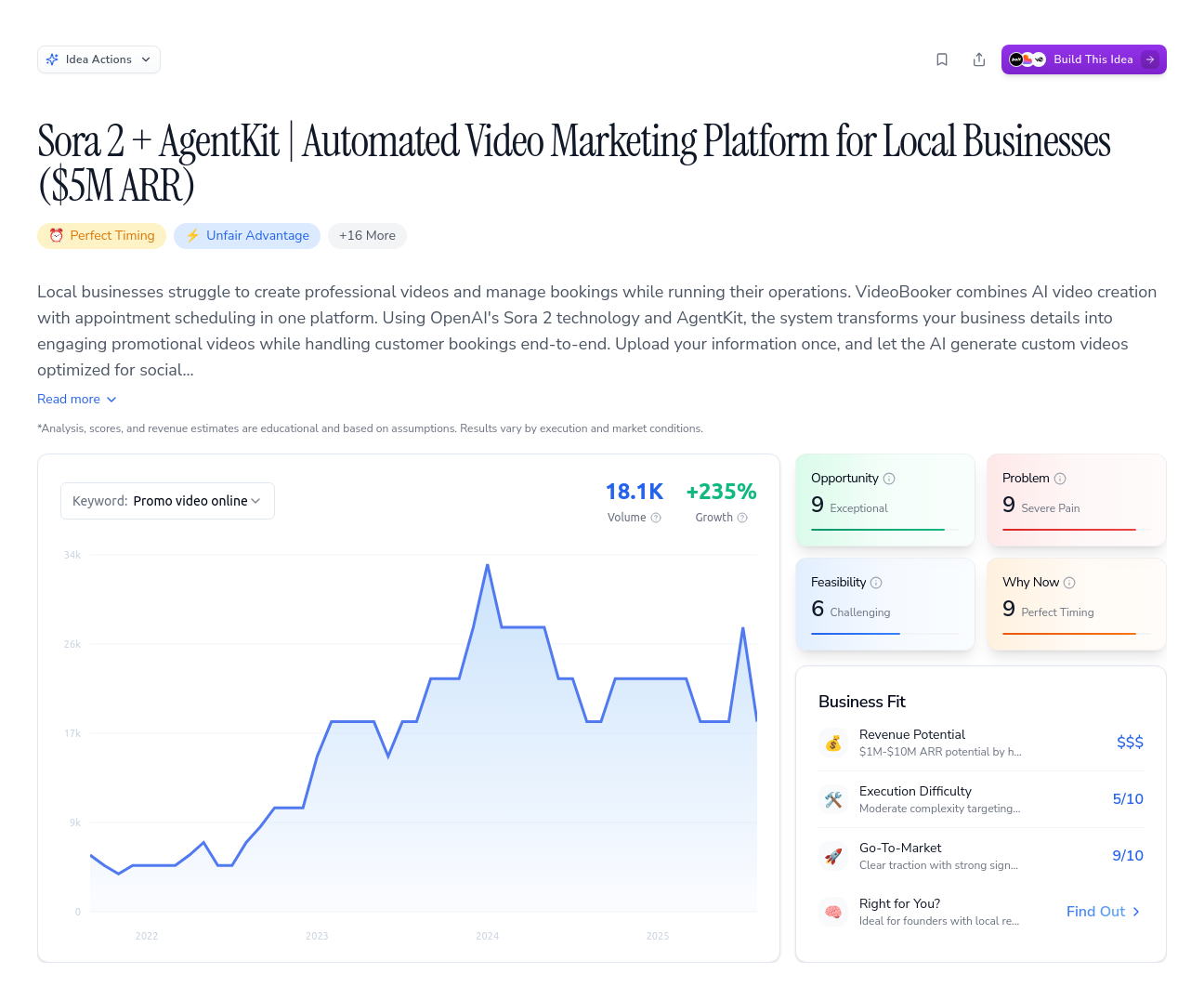Screen dimensions: 1204x1000
Task: Open the Revenue Potential row
Action: click(980, 743)
